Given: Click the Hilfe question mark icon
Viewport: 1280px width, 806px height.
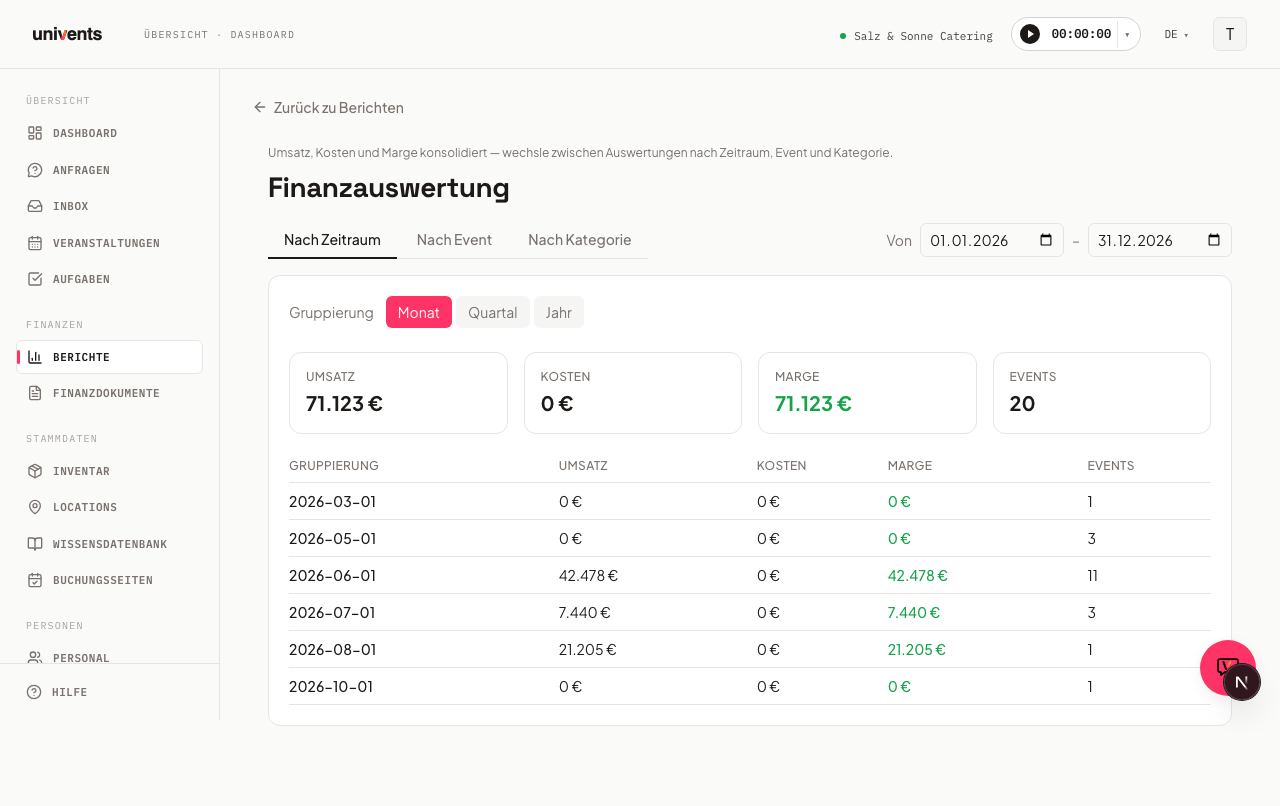Looking at the screenshot, I should coord(34,692).
